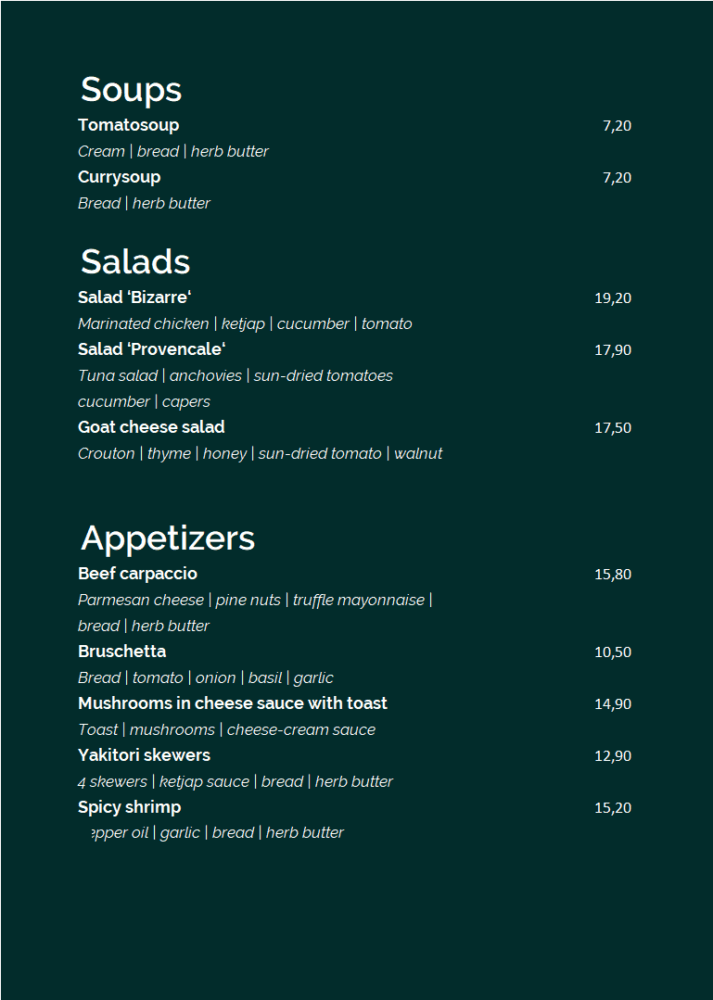The width and height of the screenshot is (713, 1000).
Task: Click the Appetizers section heading
Action: coord(168,538)
